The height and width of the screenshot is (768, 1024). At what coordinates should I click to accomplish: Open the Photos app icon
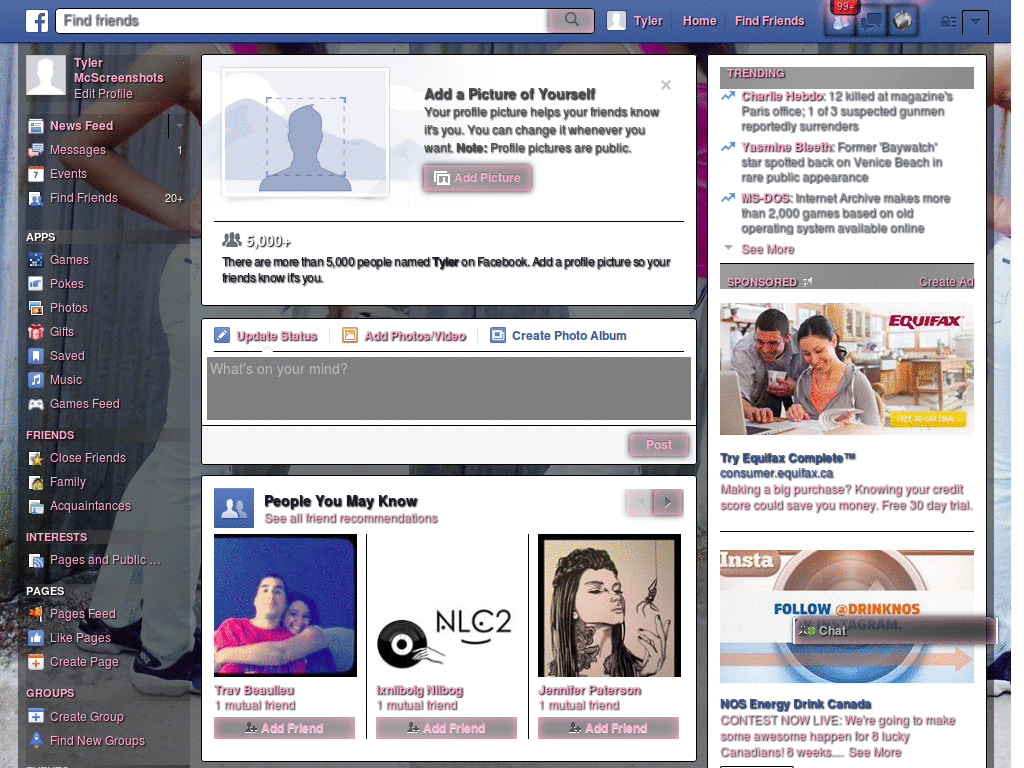(36, 308)
